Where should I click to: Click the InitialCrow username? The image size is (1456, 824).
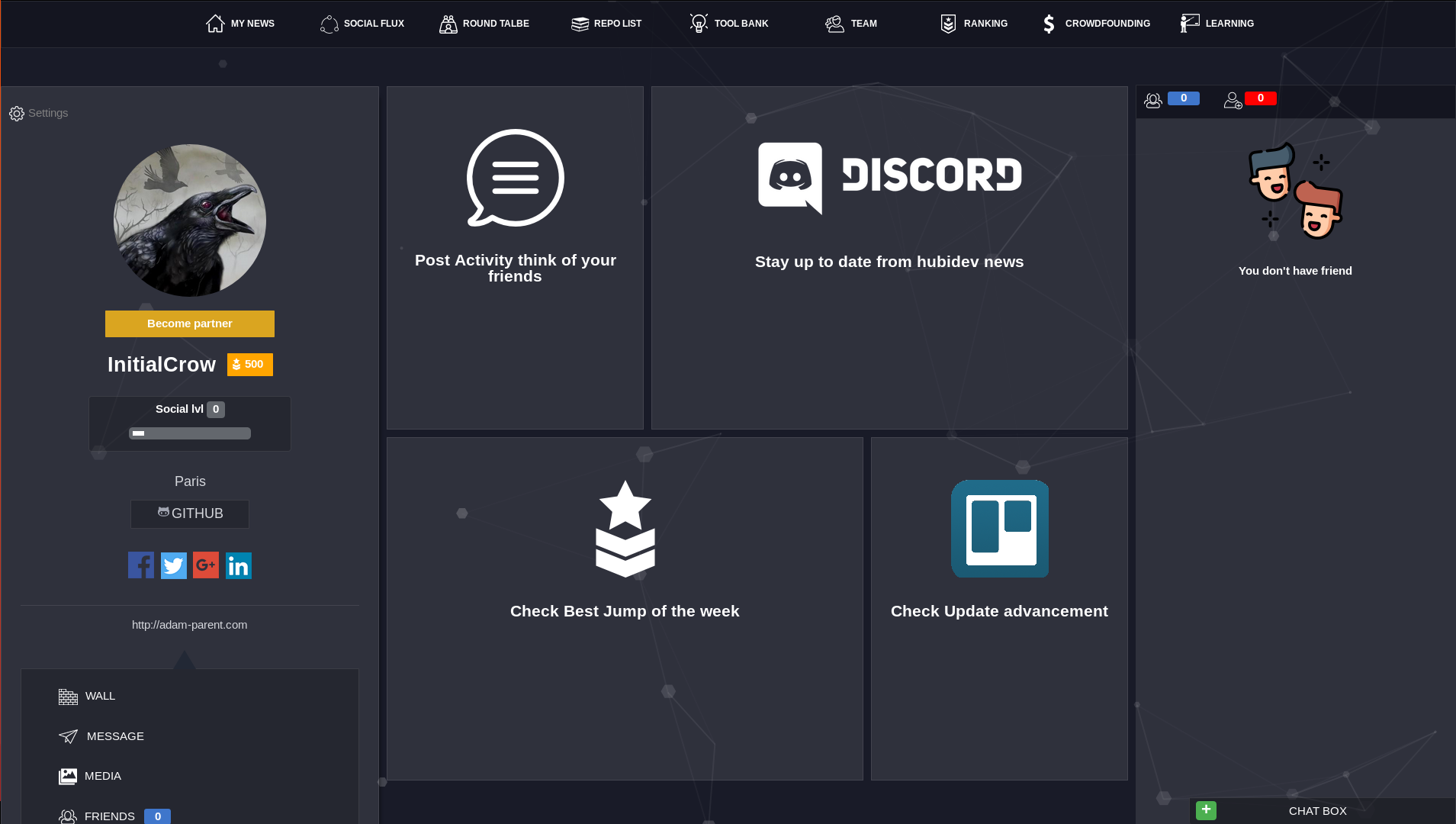162,365
